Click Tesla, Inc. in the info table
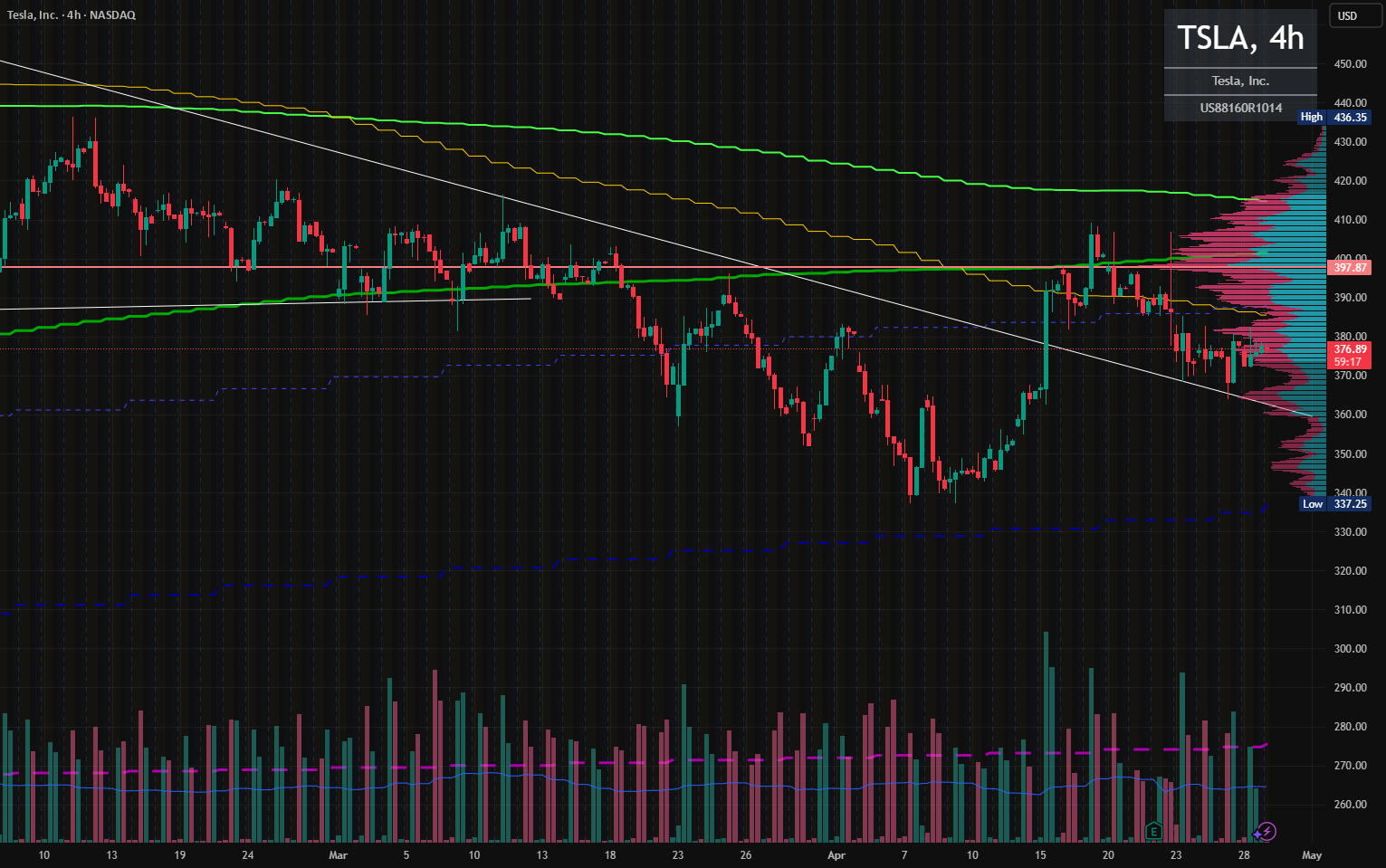The image size is (1386, 868). (x=1240, y=81)
